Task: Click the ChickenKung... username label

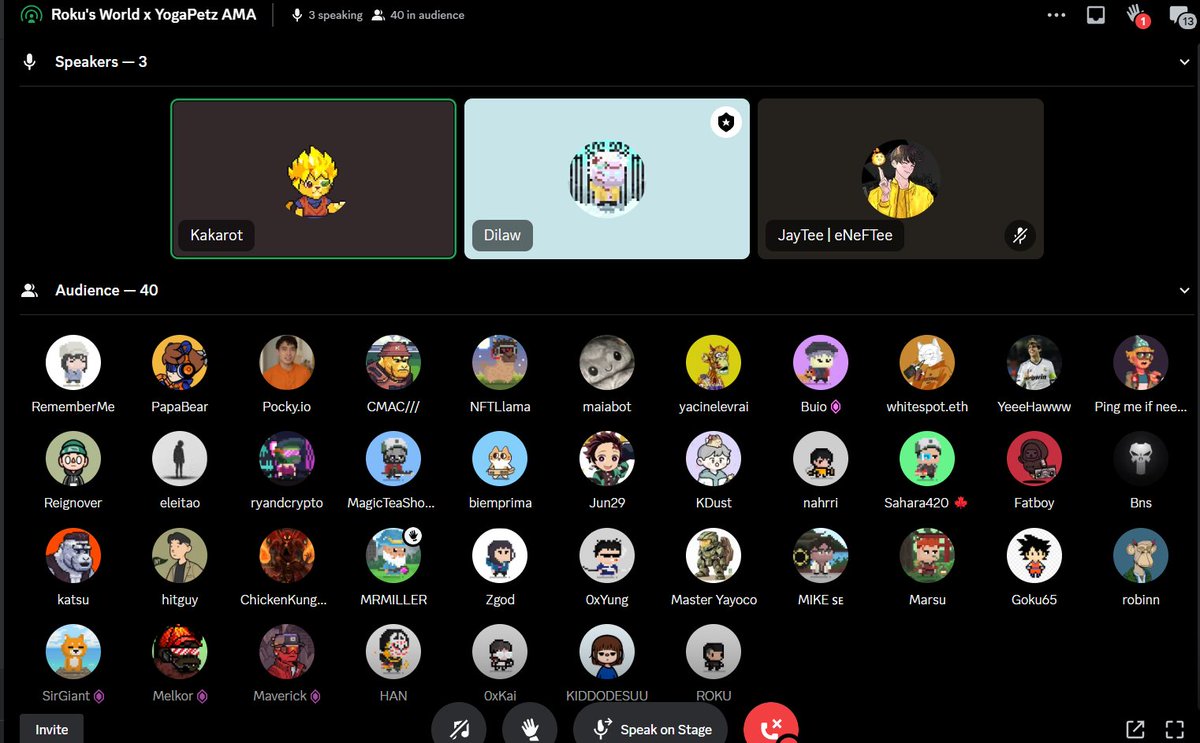Action: [284, 600]
